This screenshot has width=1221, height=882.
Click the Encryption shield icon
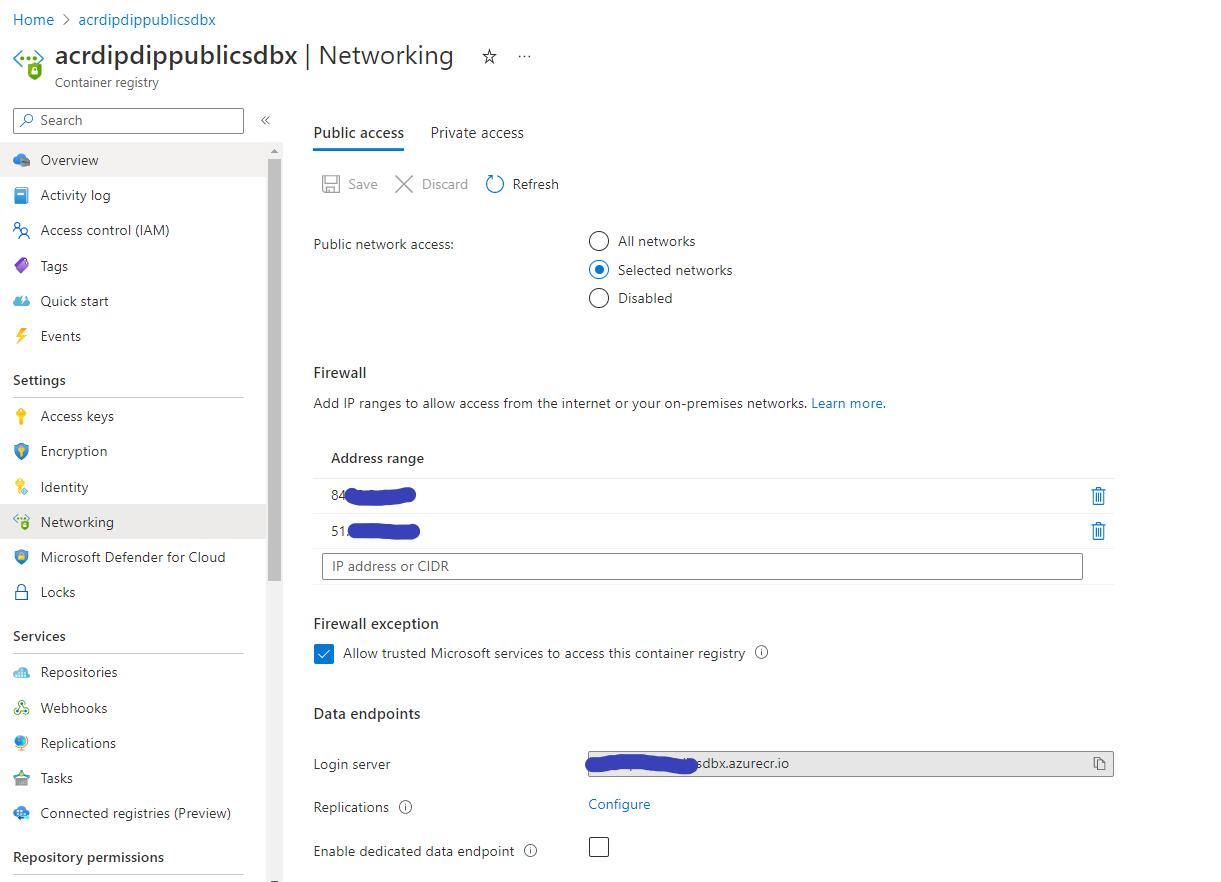[21, 451]
